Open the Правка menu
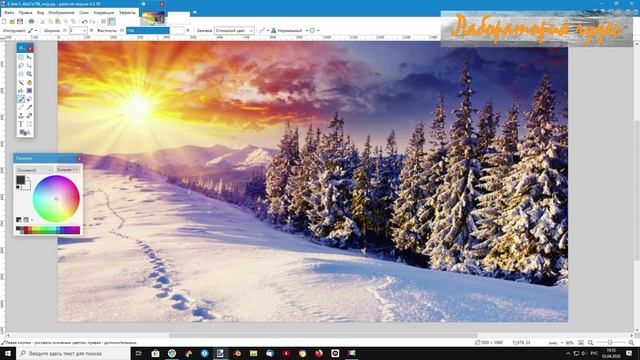 [x=25, y=13]
